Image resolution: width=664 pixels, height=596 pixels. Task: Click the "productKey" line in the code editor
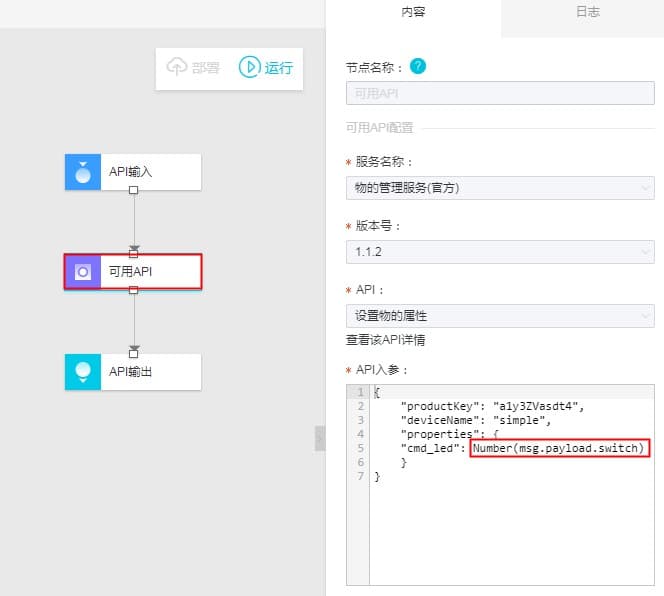492,406
